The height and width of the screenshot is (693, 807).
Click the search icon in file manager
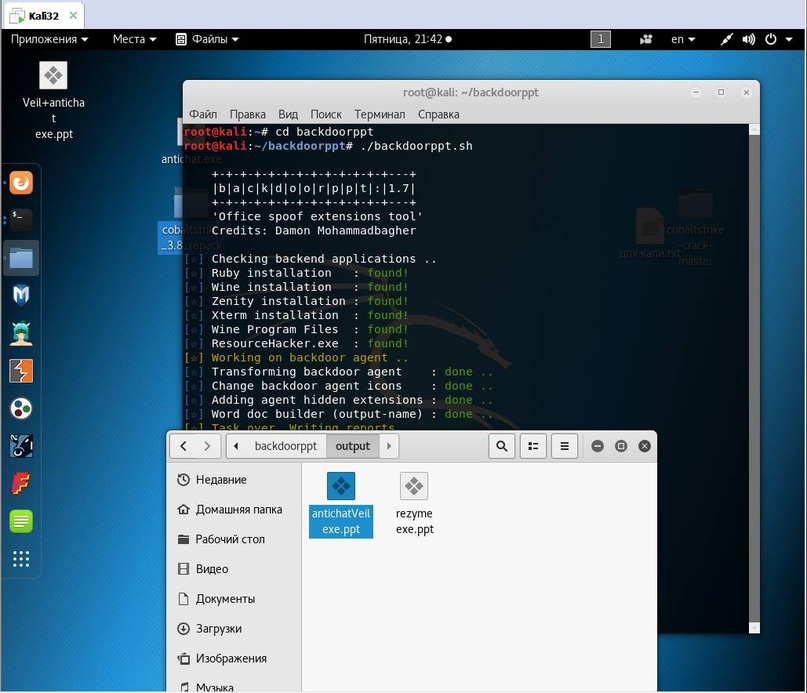click(x=502, y=446)
